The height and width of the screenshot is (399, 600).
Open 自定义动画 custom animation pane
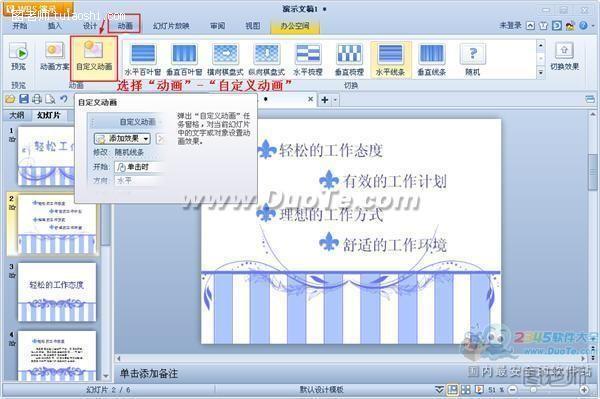pyautogui.click(x=94, y=57)
